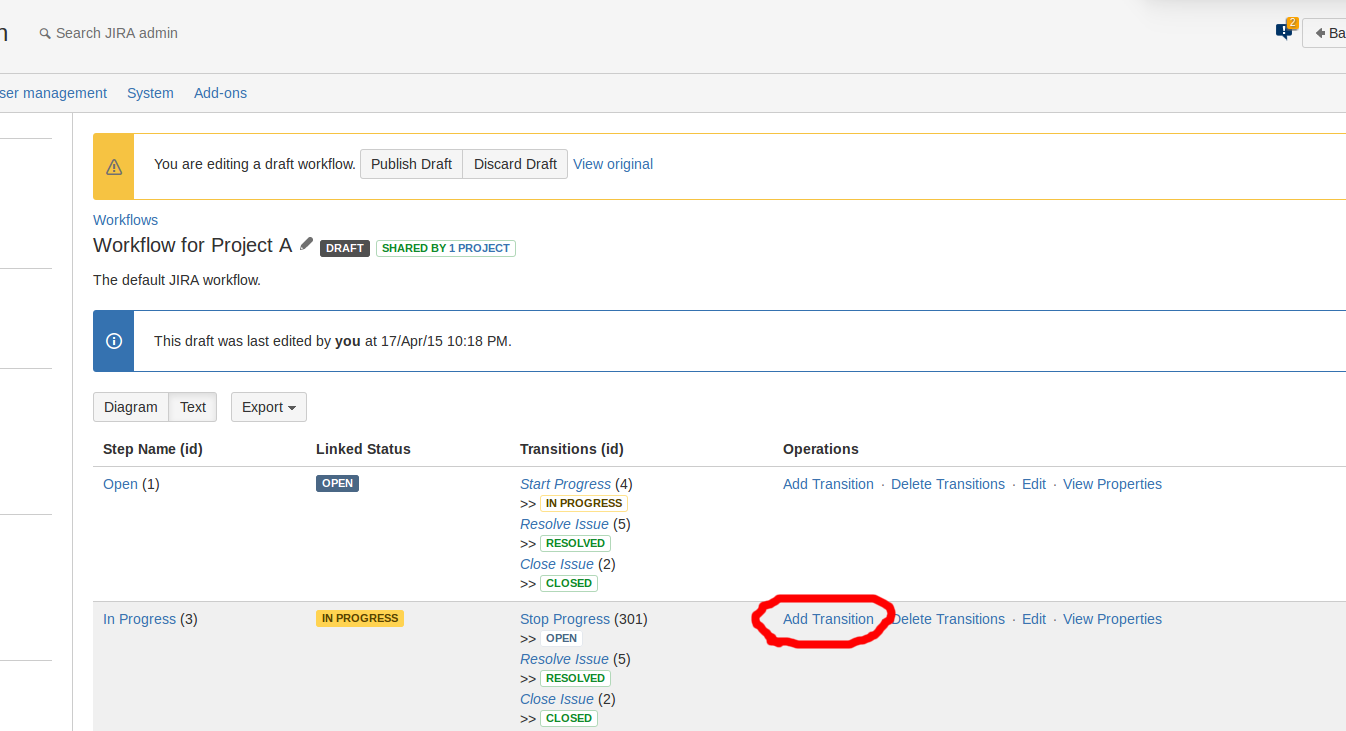Open the System admin menu
Viewport: 1346px width, 731px height.
pyautogui.click(x=150, y=92)
